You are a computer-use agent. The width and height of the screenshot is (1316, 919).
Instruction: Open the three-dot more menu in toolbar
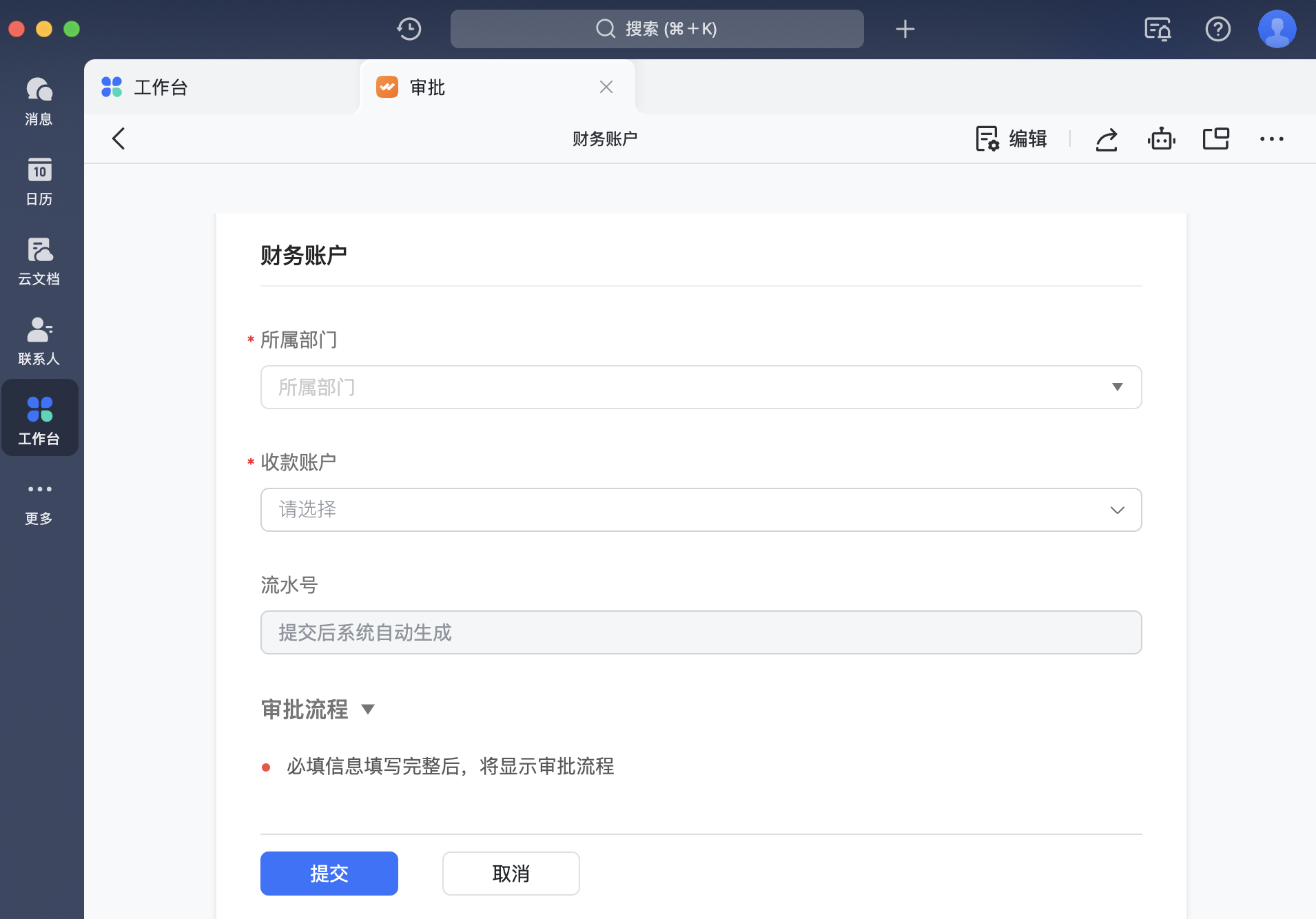pyautogui.click(x=1271, y=139)
